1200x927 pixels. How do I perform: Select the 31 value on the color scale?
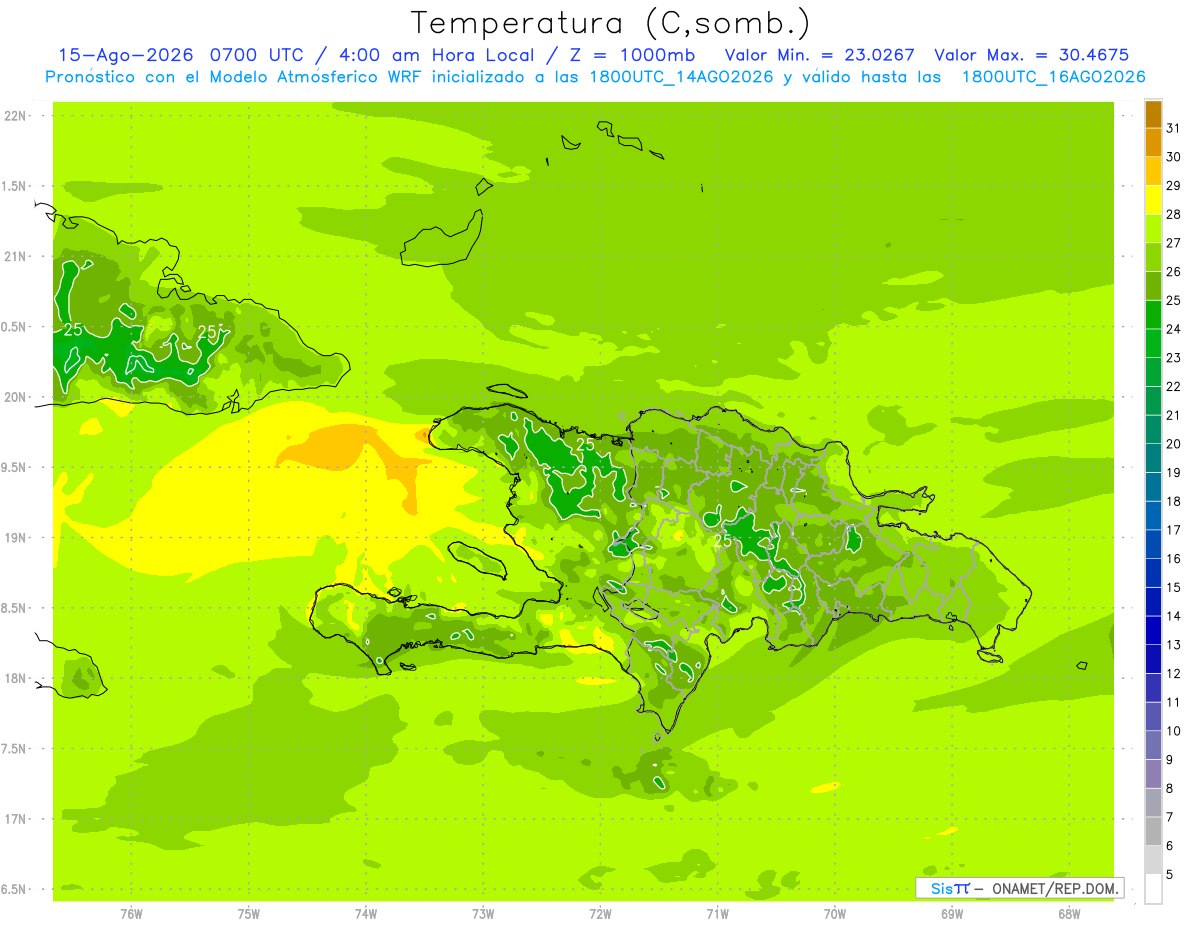pos(1174,128)
